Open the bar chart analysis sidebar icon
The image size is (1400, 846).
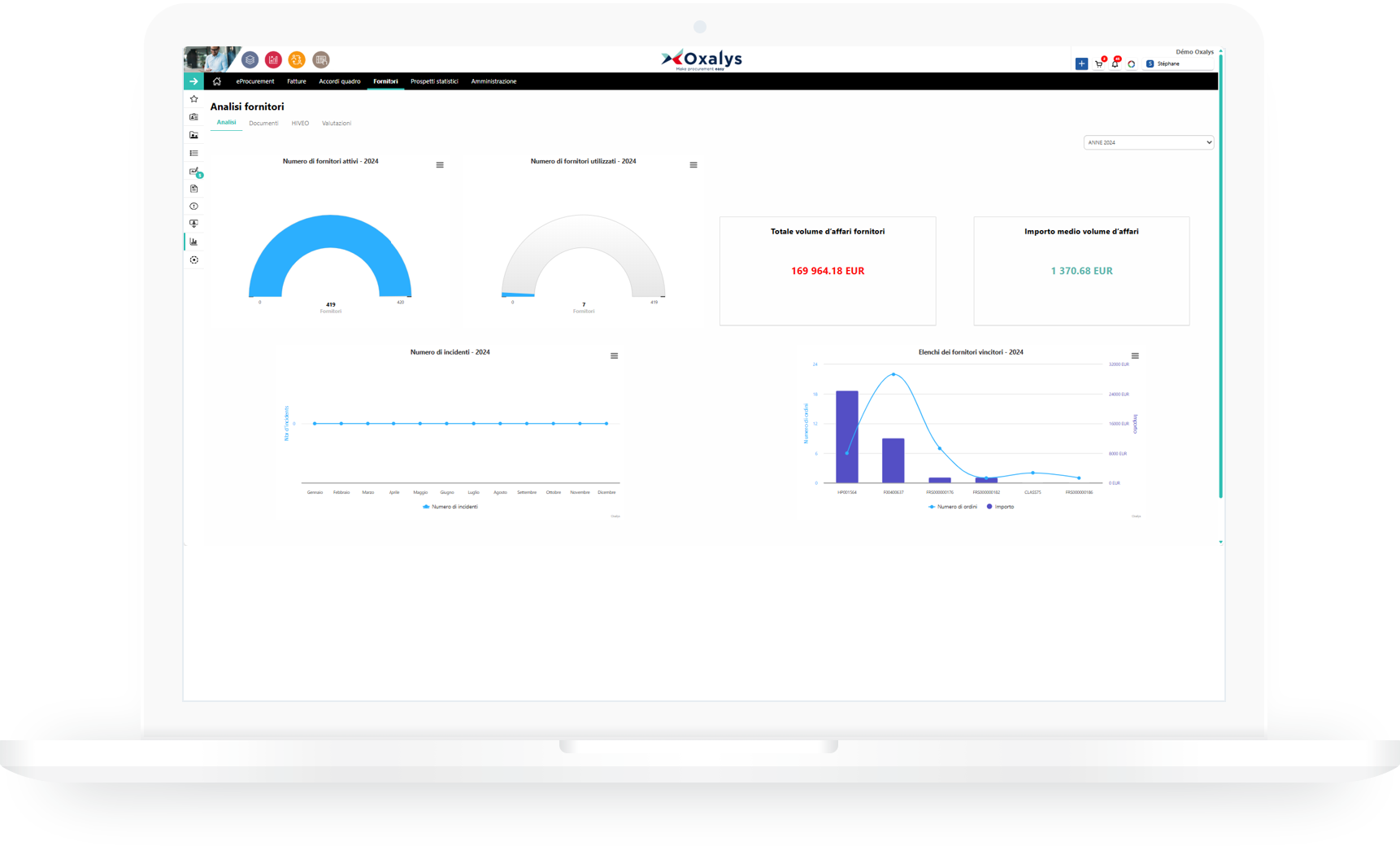point(193,242)
